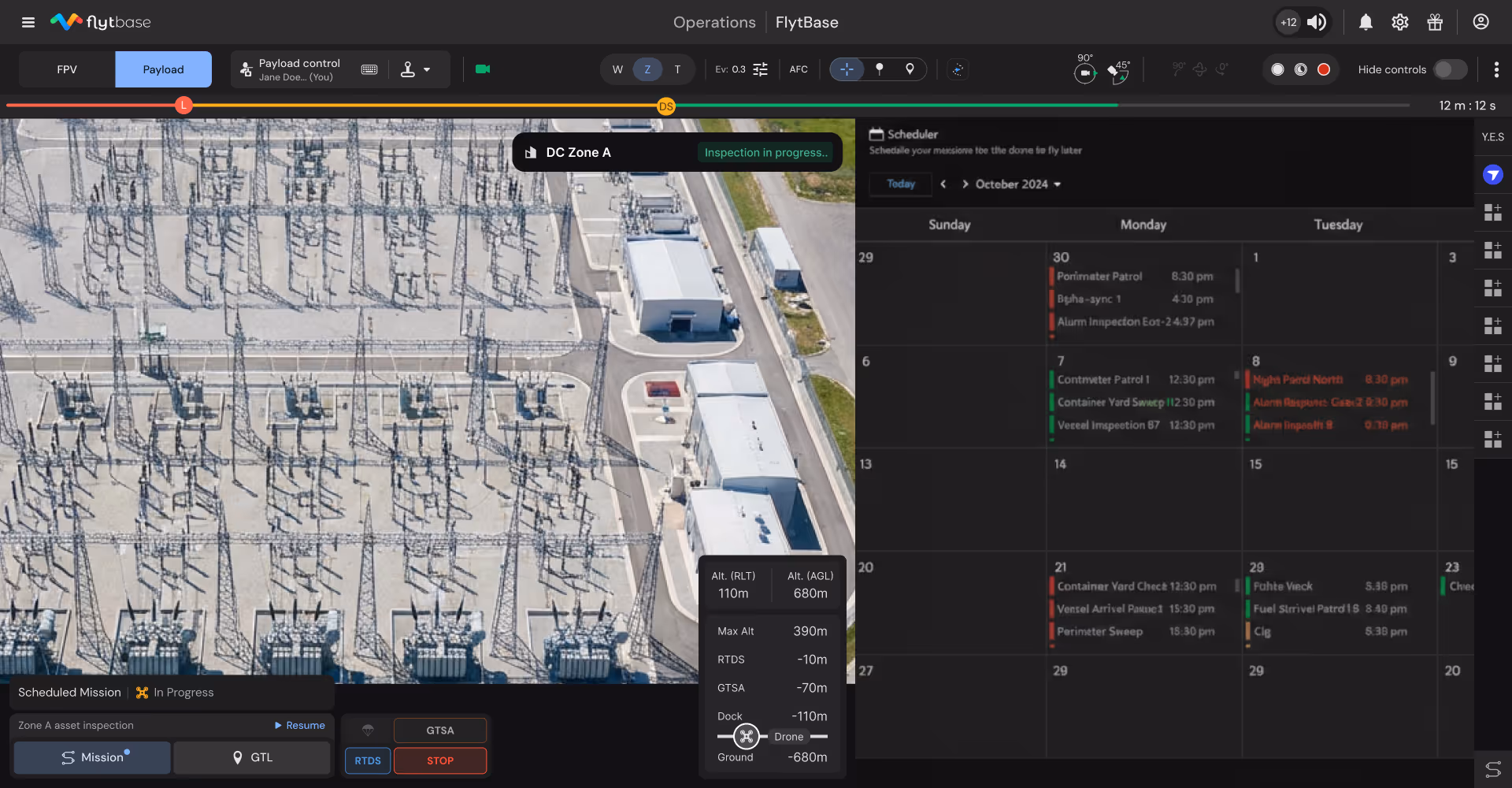Image resolution: width=1512 pixels, height=788 pixels.
Task: Open the gift rewards icon
Action: click(x=1435, y=22)
